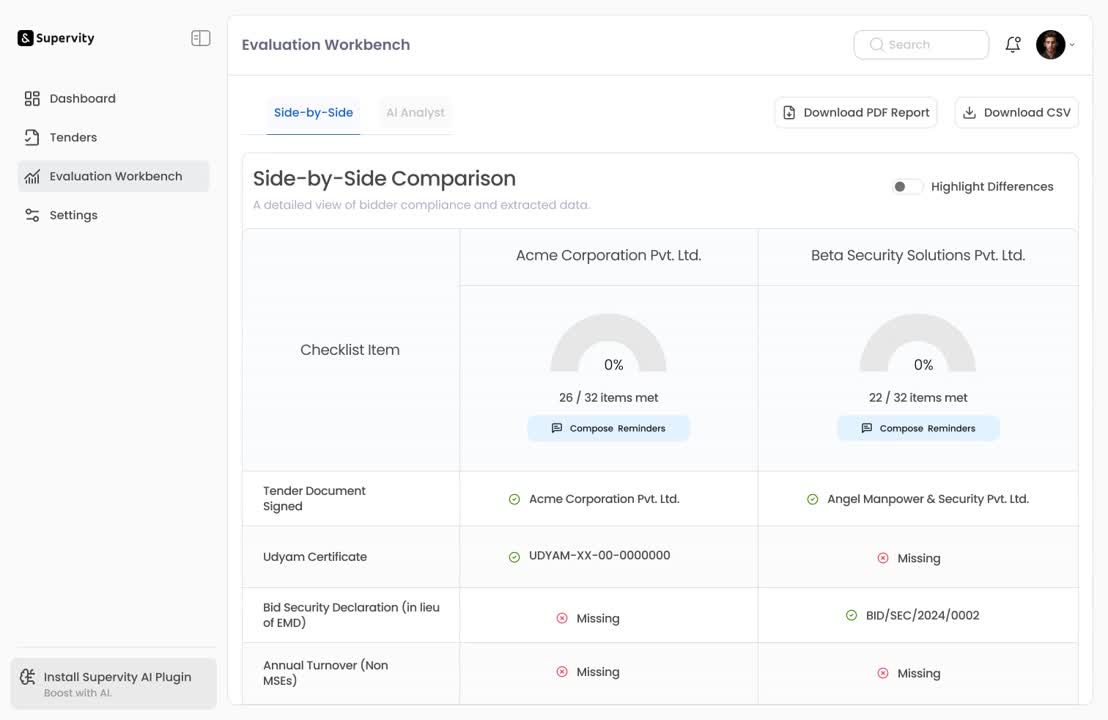Viewport: 1108px width, 720px height.
Task: Toggle the Highlight Differences switch
Action: [907, 187]
